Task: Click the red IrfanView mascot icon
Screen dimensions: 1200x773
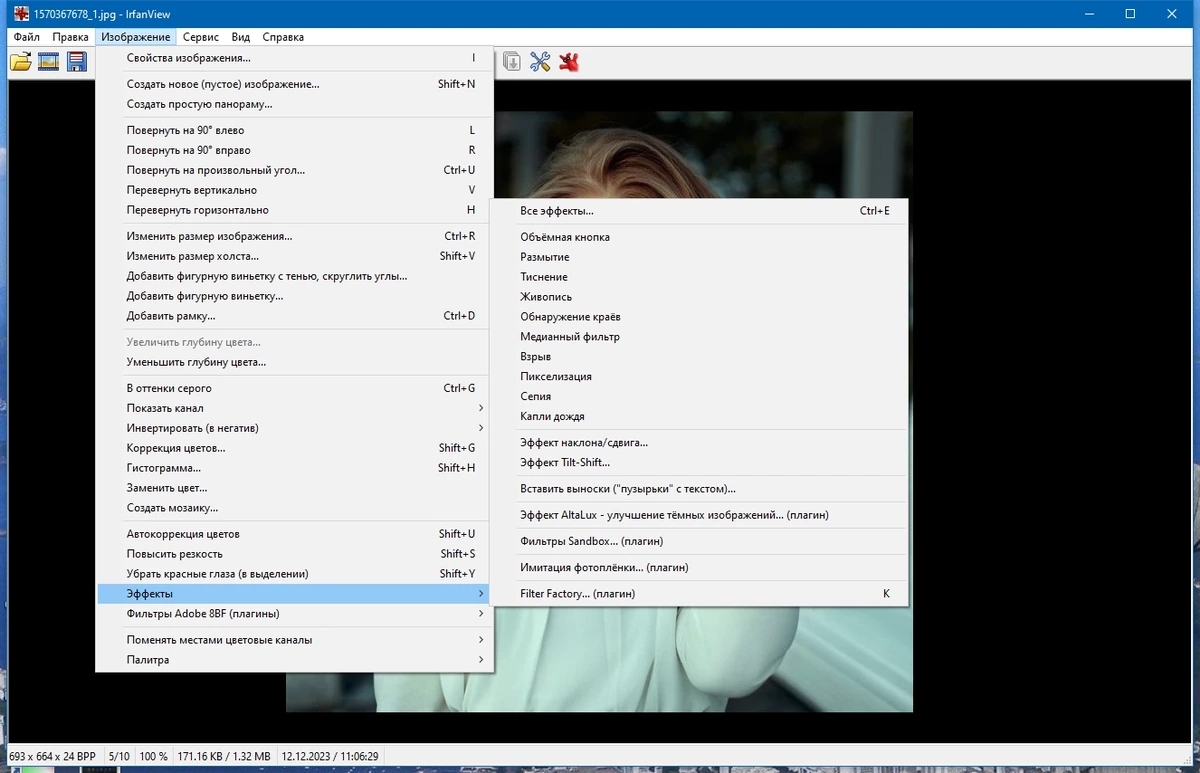Action: pyautogui.click(x=570, y=62)
